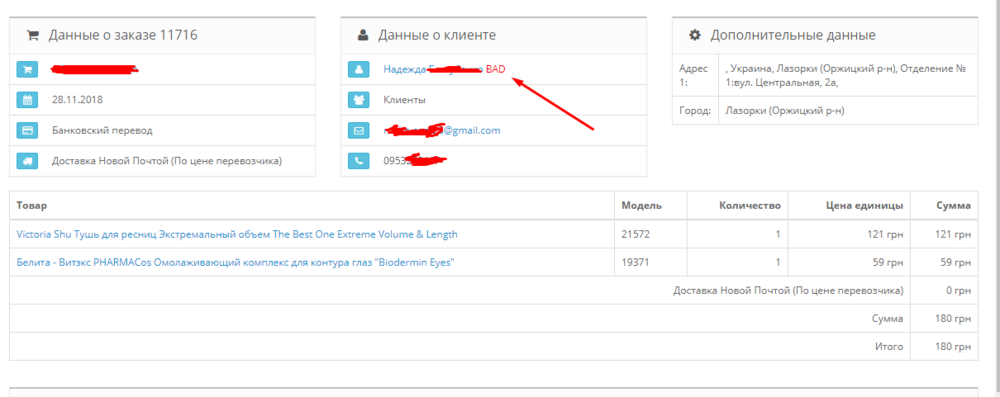
Task: Click the Итого label
Action: pyautogui.click(x=889, y=347)
